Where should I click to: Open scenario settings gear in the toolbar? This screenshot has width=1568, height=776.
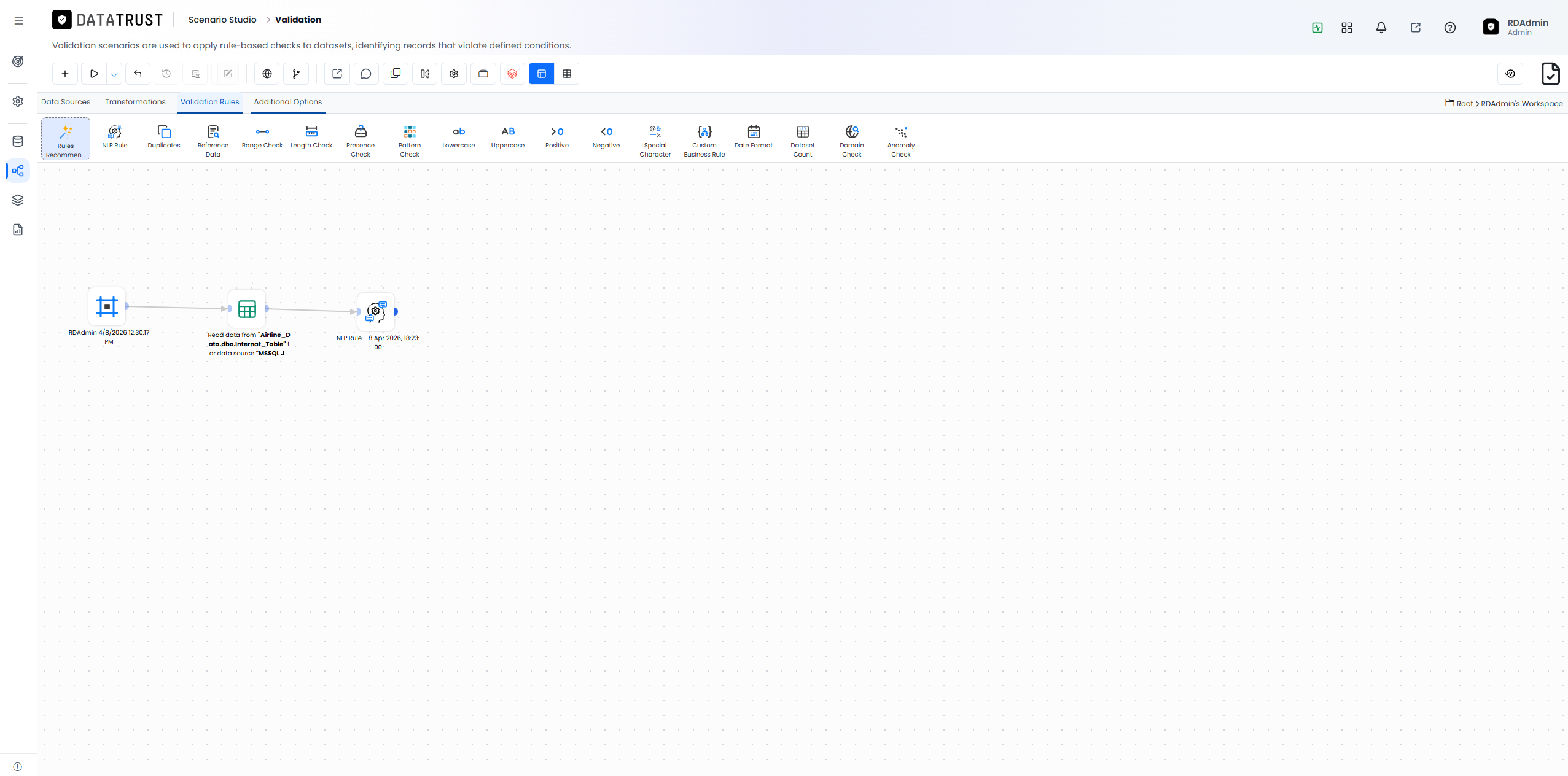pyautogui.click(x=454, y=74)
